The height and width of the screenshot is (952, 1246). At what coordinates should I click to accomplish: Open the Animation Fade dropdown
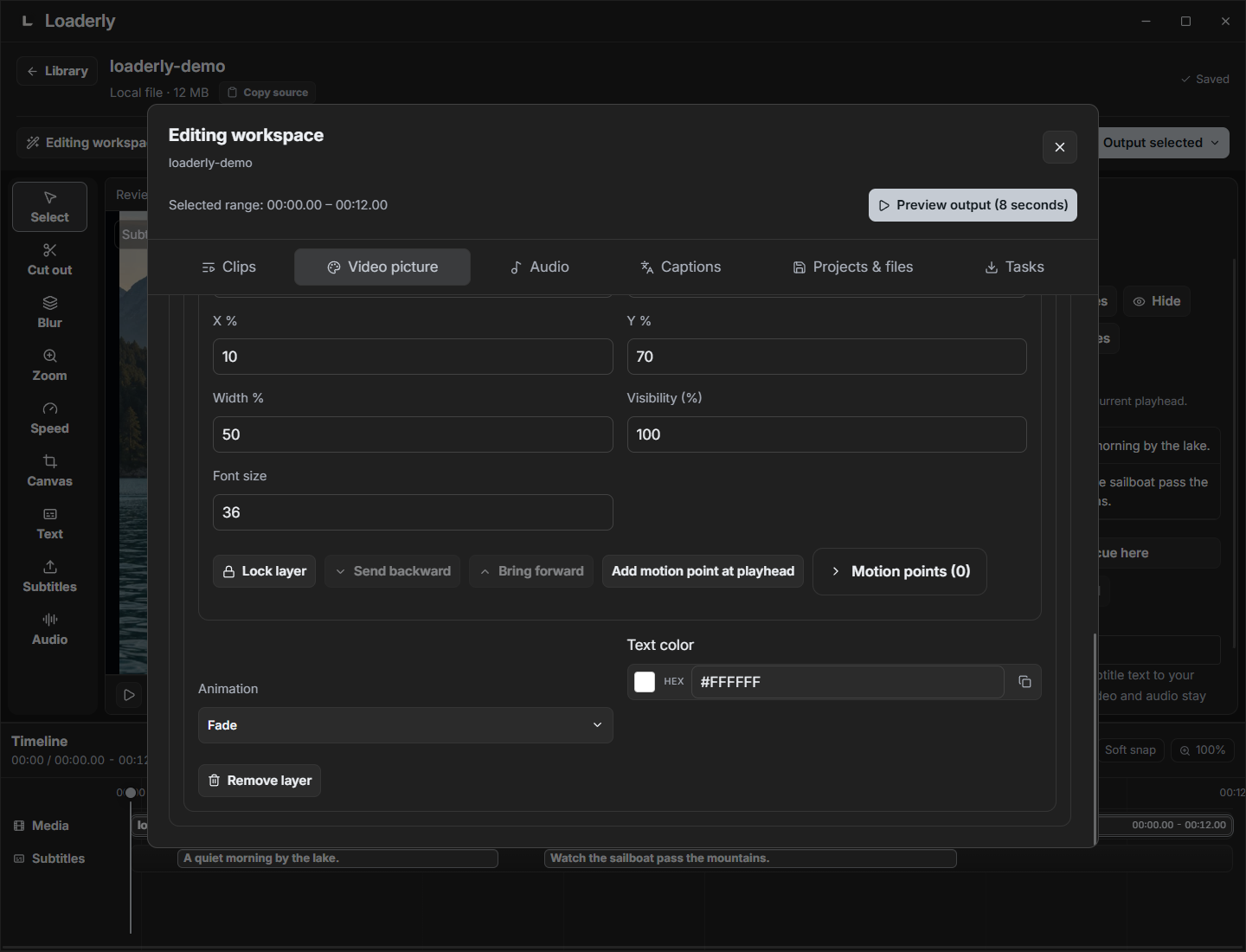click(405, 725)
